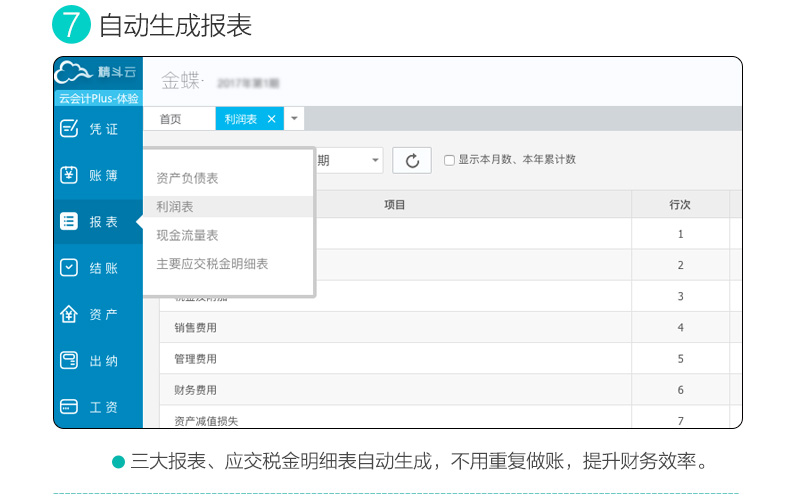Click the refresh button in toolbar

[x=412, y=160]
